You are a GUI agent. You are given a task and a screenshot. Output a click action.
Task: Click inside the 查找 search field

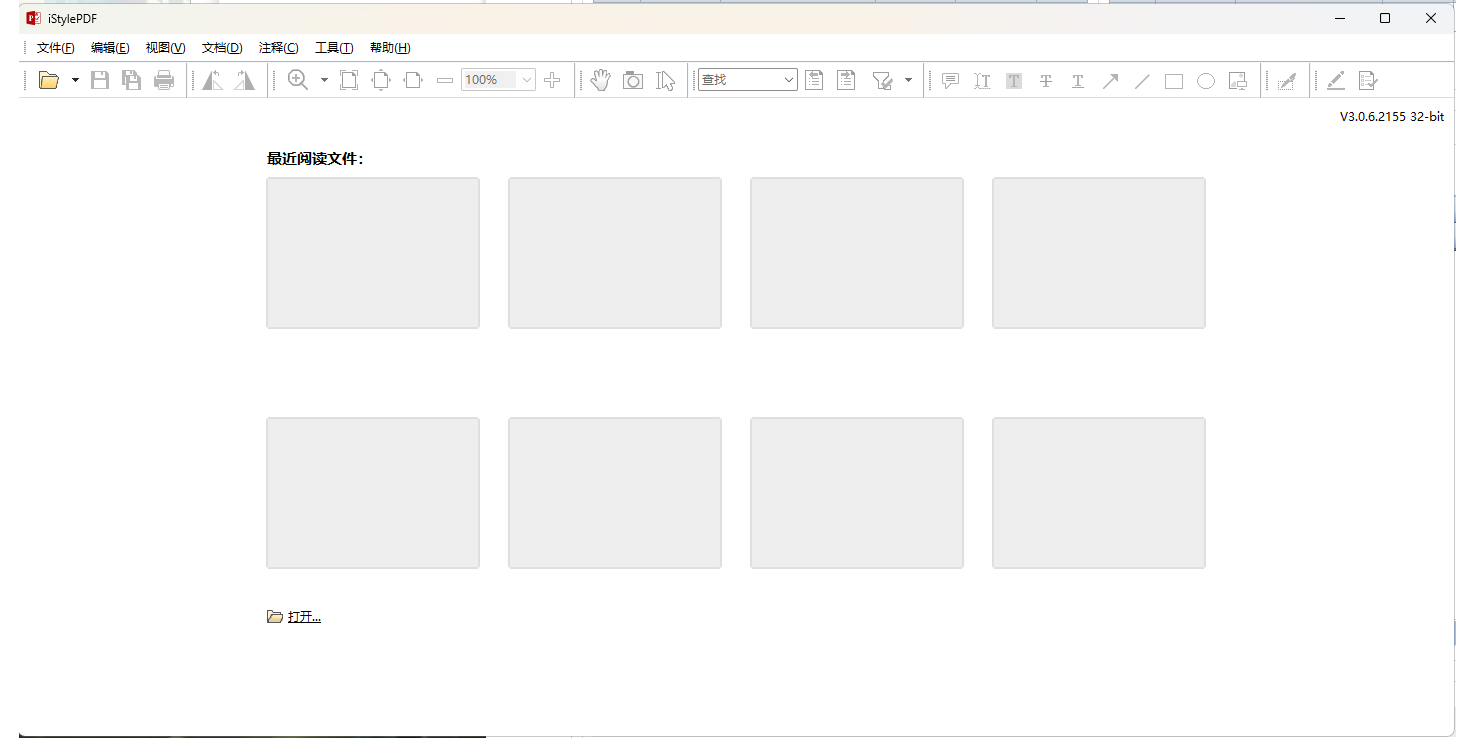tap(740, 80)
